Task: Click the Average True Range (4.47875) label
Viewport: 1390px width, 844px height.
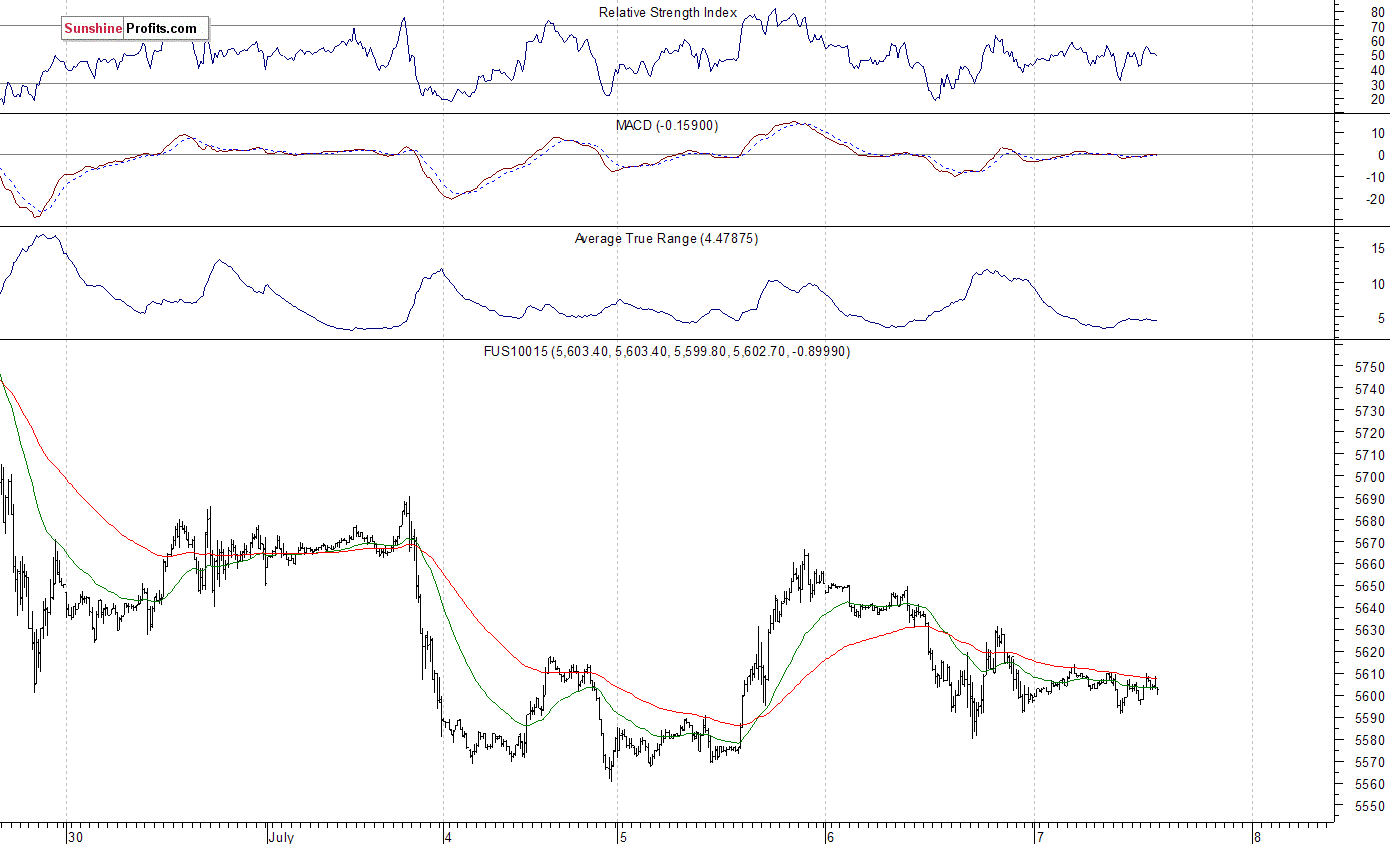Action: tap(666, 239)
